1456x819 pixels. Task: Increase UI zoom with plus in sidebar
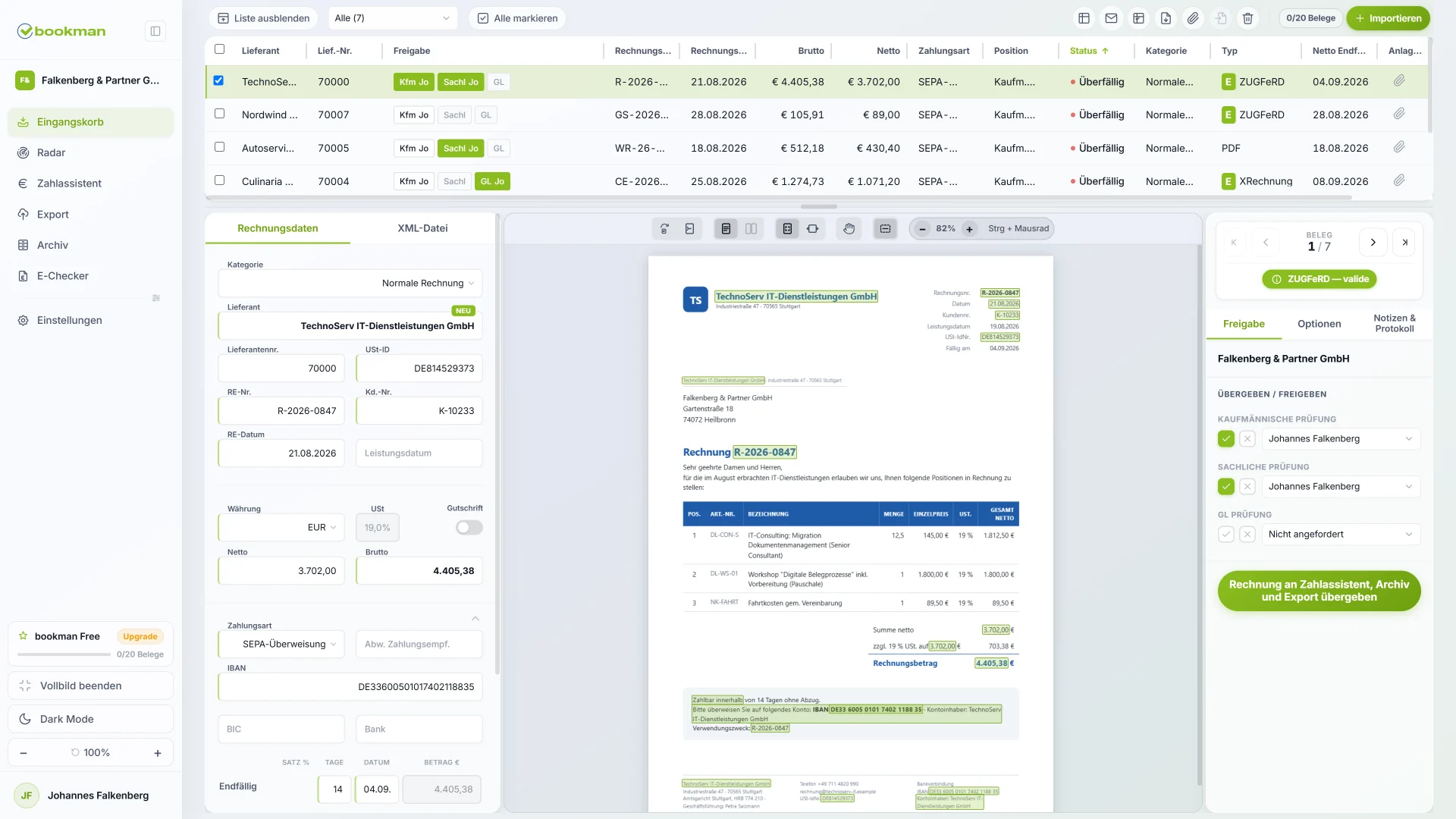(158, 753)
